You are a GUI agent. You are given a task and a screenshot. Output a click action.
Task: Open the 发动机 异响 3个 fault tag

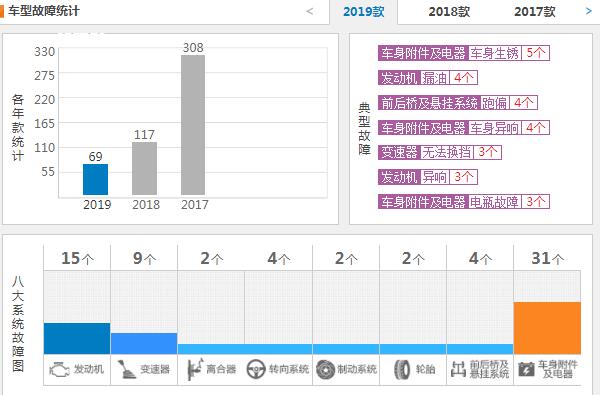pos(428,177)
